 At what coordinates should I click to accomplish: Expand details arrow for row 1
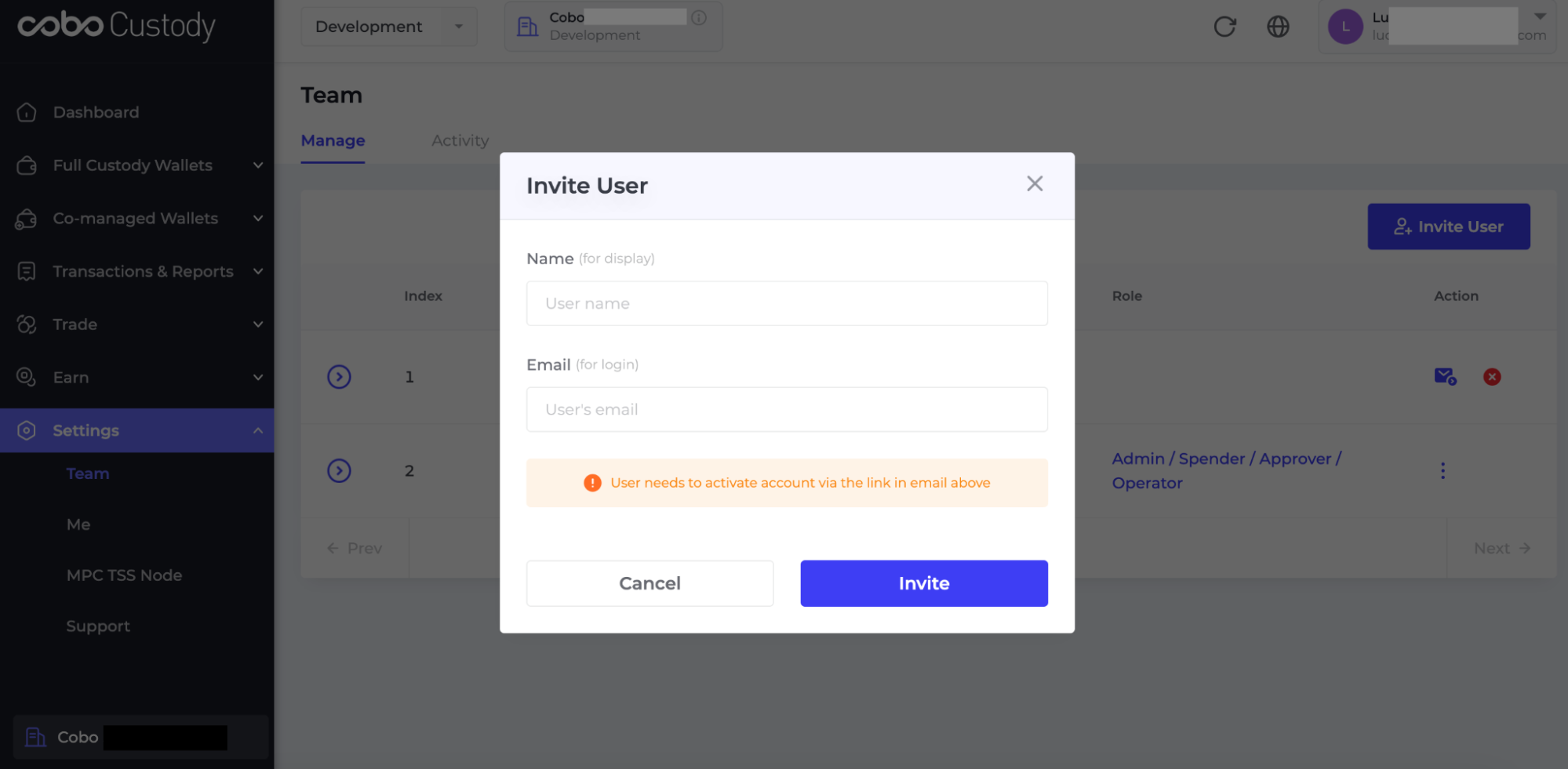pyautogui.click(x=339, y=377)
